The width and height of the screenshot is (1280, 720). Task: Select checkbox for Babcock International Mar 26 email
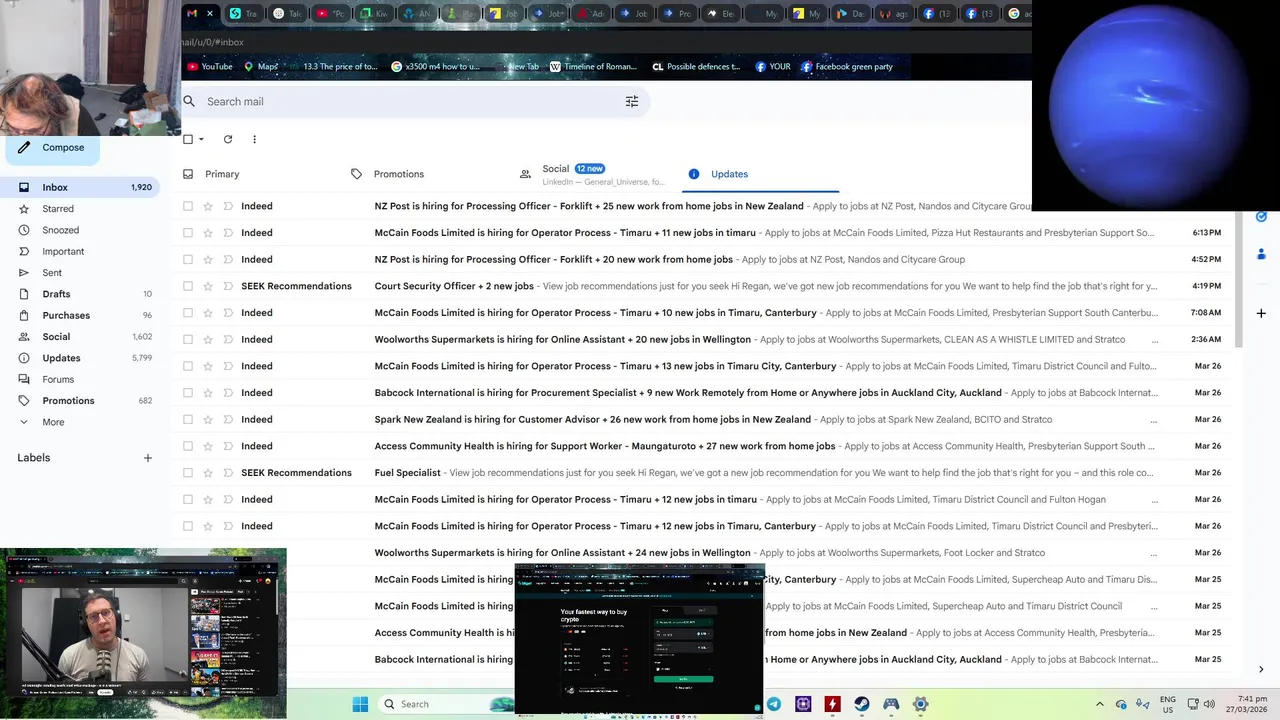(188, 393)
